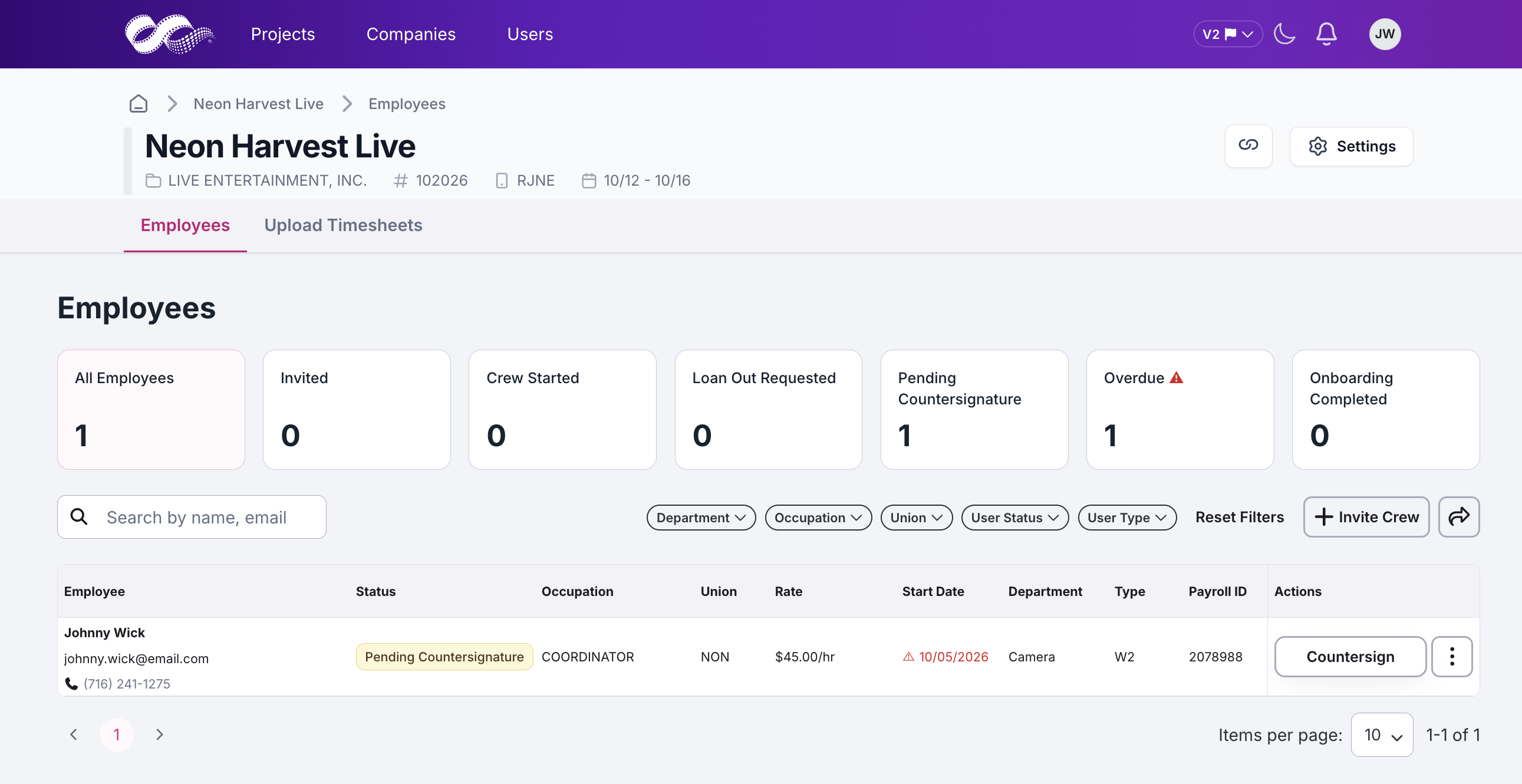Switch to Upload Timesheets tab

tap(342, 225)
